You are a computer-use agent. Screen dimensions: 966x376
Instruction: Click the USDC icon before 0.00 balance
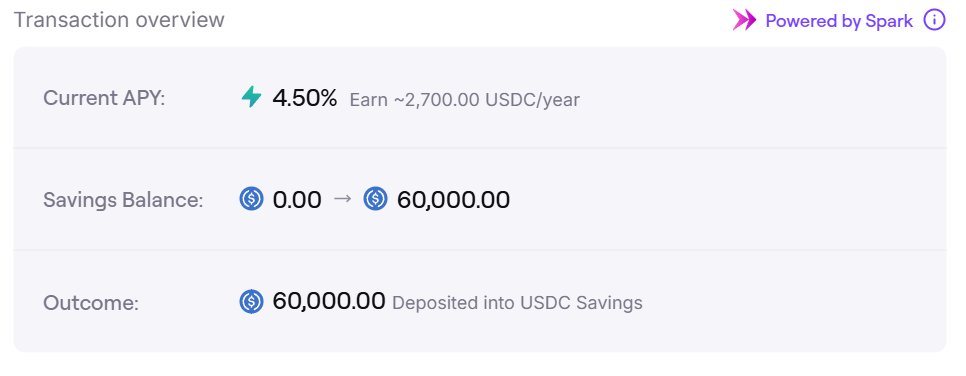tap(251, 199)
